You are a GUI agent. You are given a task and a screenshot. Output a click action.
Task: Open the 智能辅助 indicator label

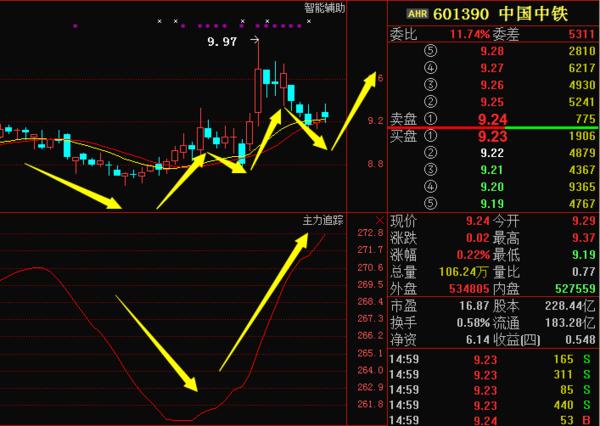tap(324, 8)
